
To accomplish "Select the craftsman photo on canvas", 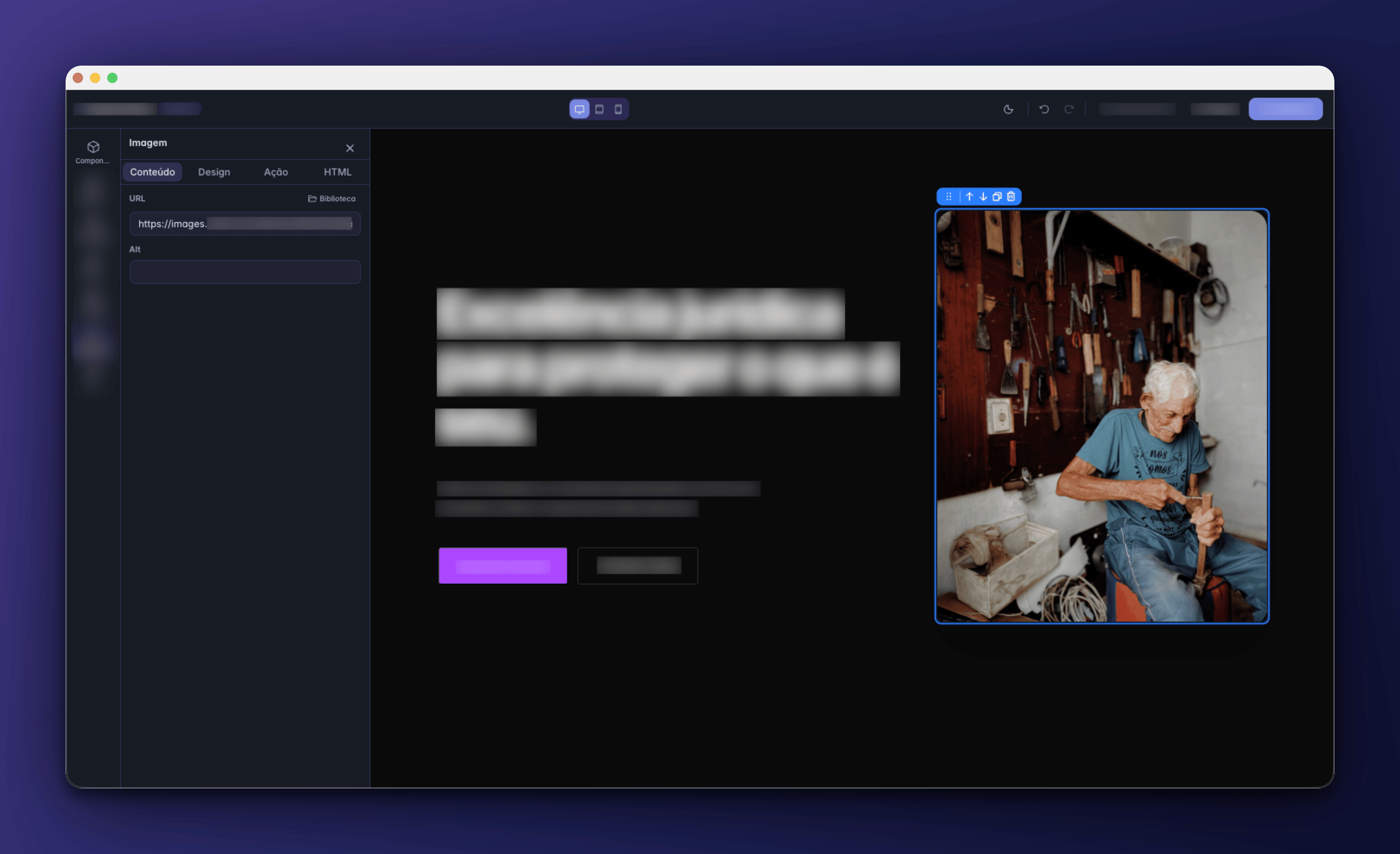I will click(x=1102, y=416).
